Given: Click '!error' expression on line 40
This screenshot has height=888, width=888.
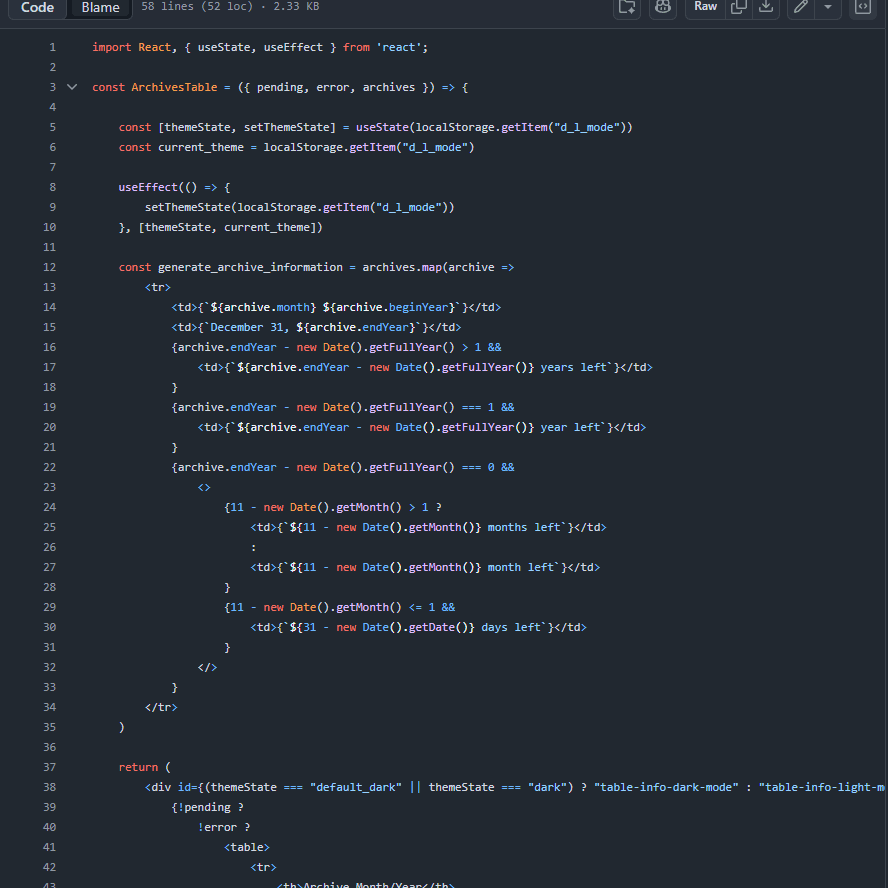Looking at the screenshot, I should [x=217, y=827].
